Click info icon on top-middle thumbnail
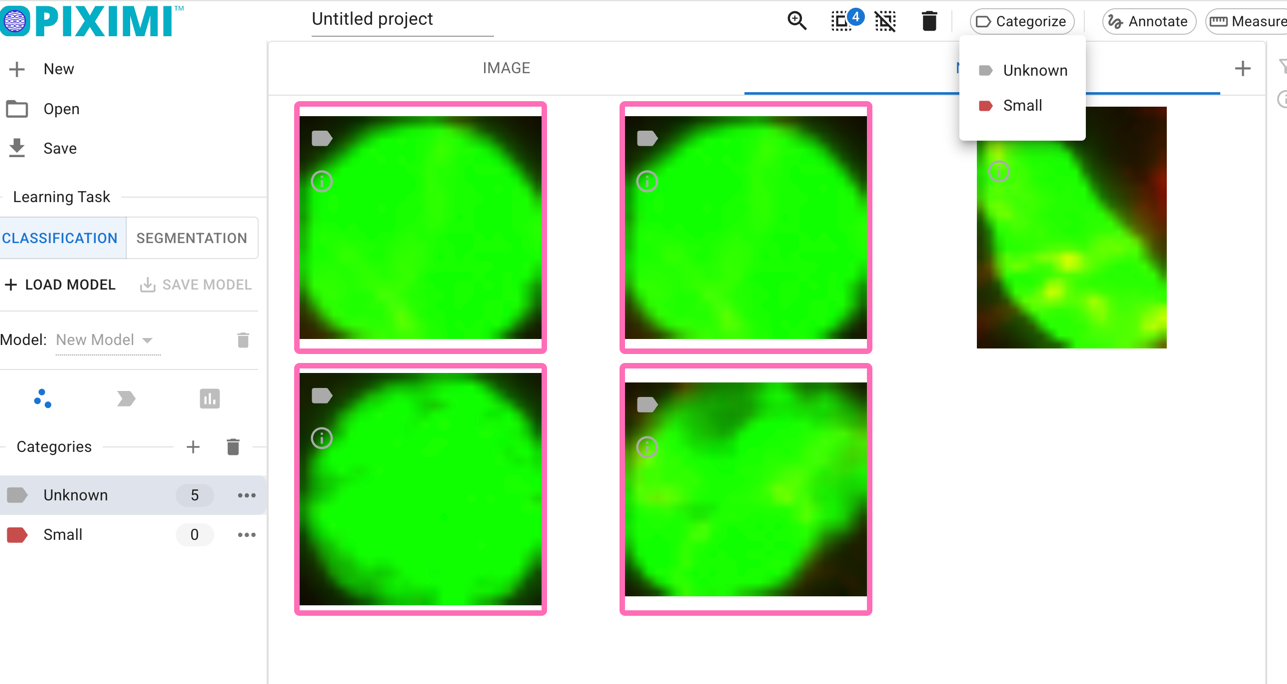The width and height of the screenshot is (1287, 684). coord(647,181)
